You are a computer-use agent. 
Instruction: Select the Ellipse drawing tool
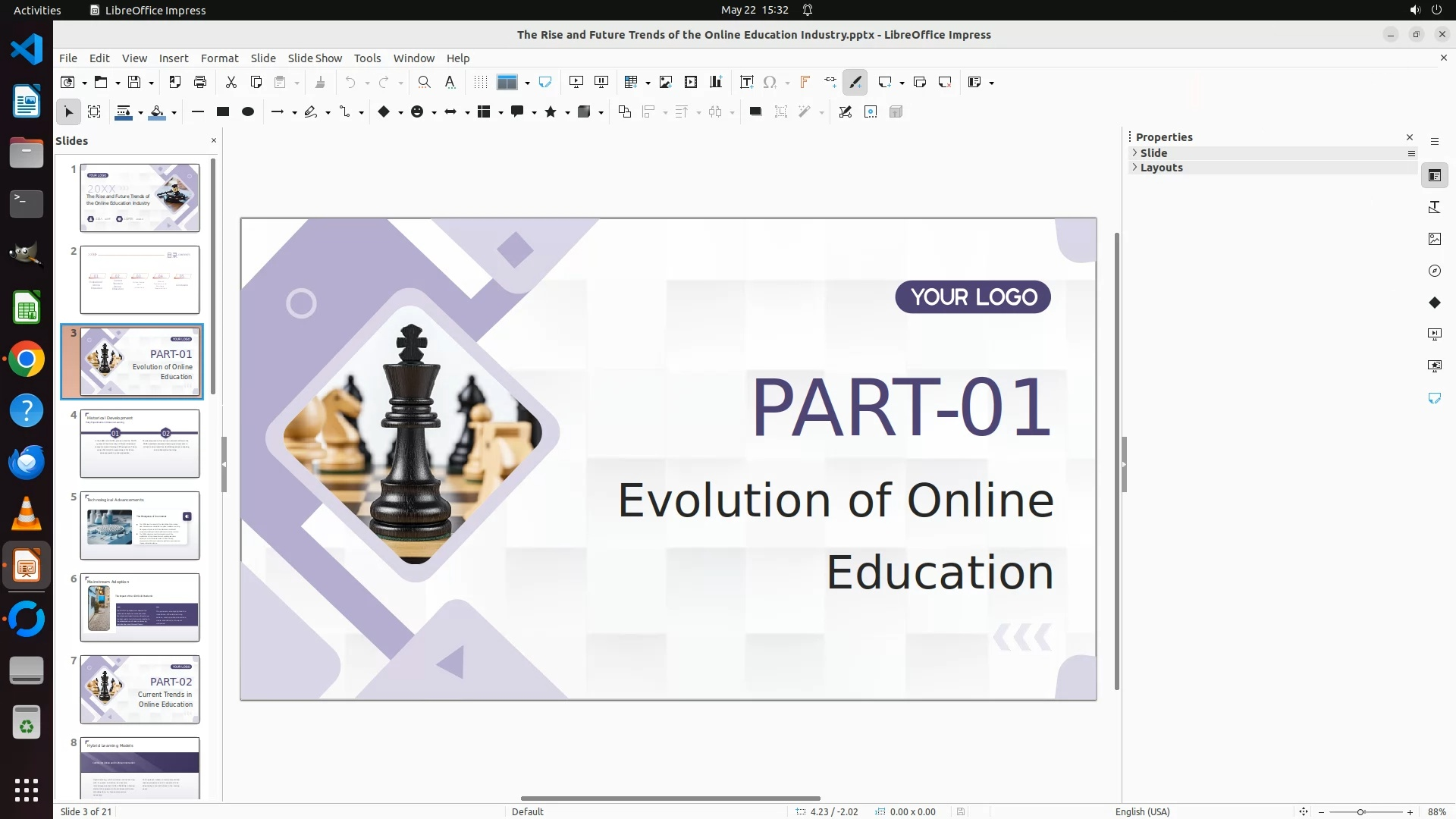pos(248,111)
